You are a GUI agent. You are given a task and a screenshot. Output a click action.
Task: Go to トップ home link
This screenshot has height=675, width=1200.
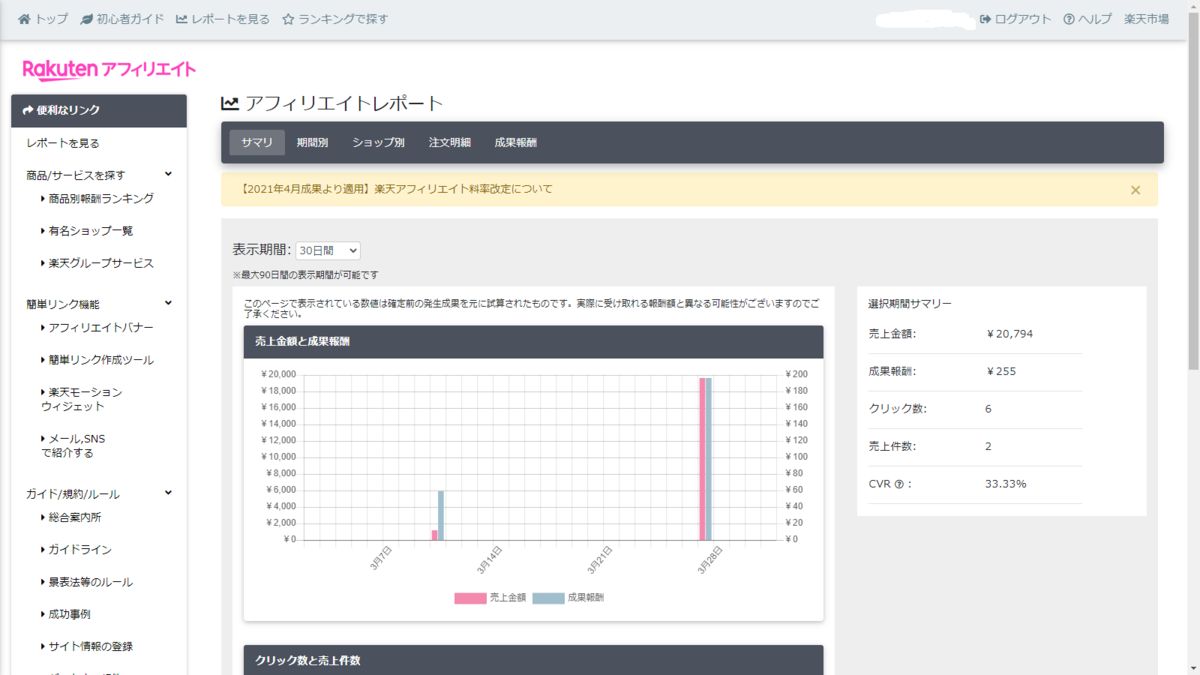(x=43, y=19)
